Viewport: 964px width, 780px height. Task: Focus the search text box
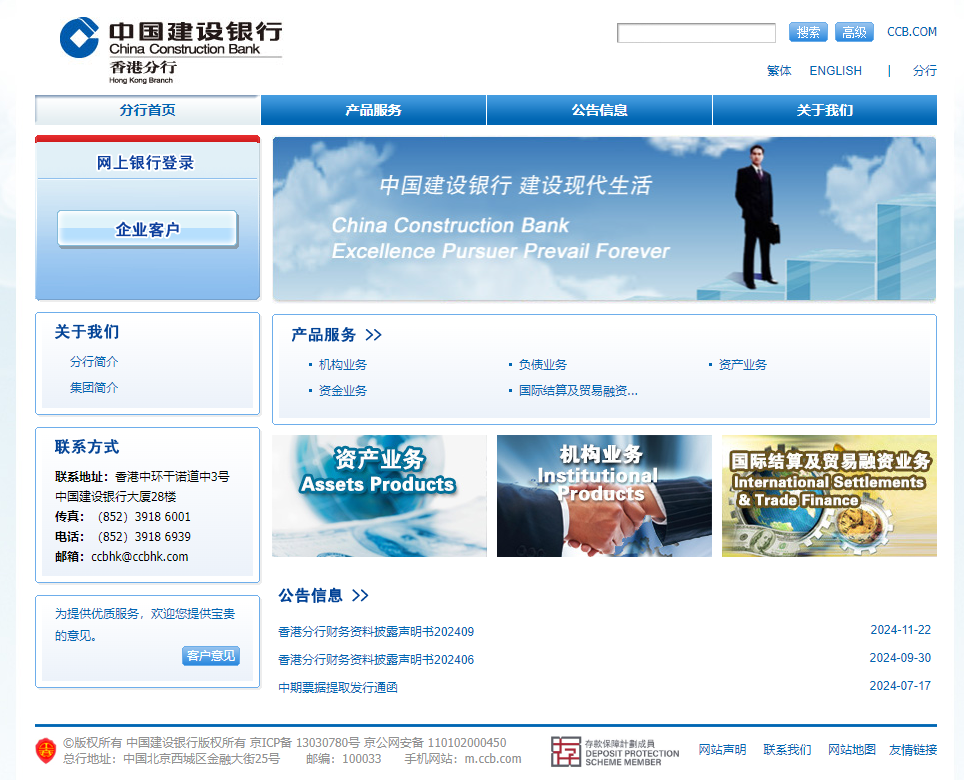pos(696,33)
